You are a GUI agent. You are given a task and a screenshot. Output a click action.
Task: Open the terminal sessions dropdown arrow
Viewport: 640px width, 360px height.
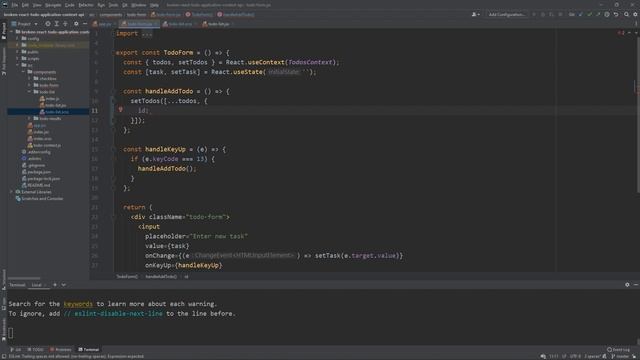click(x=64, y=285)
